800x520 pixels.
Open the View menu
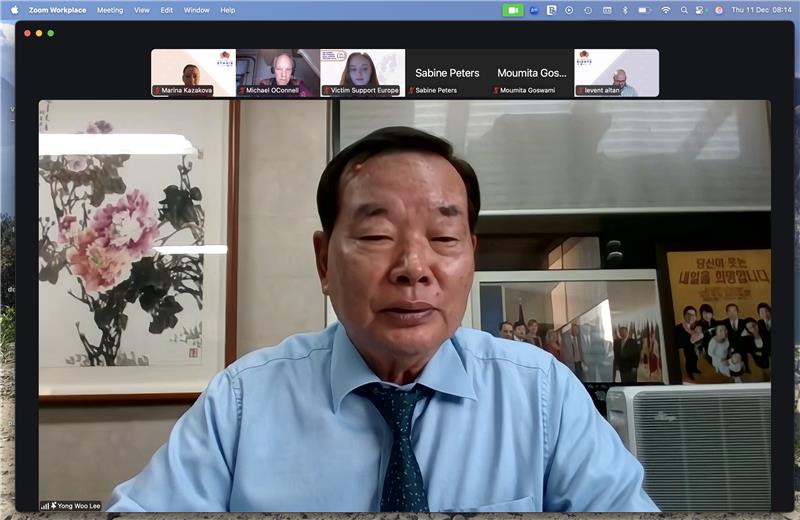pos(142,10)
